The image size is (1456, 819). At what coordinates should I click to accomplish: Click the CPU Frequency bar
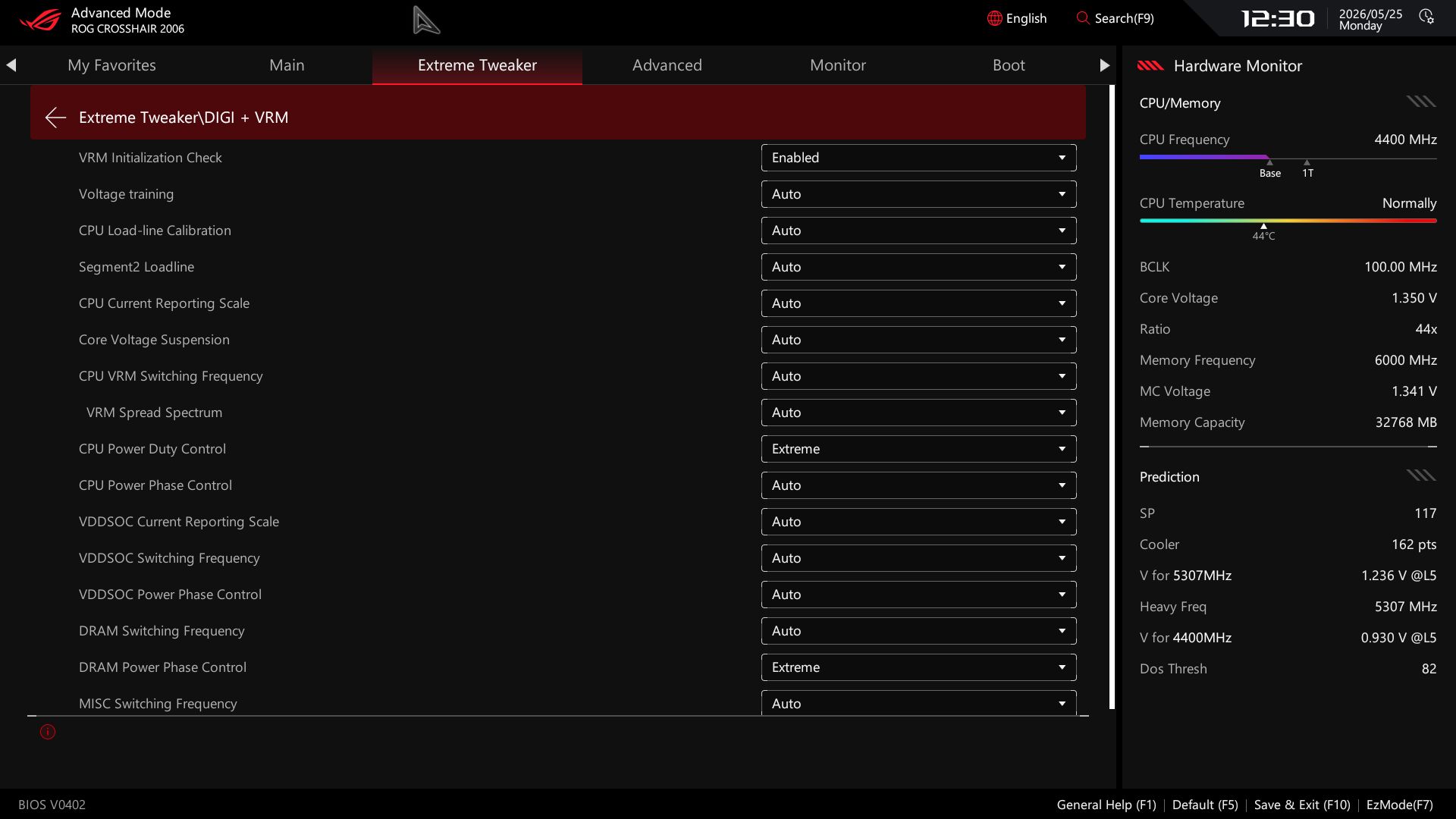1288,158
